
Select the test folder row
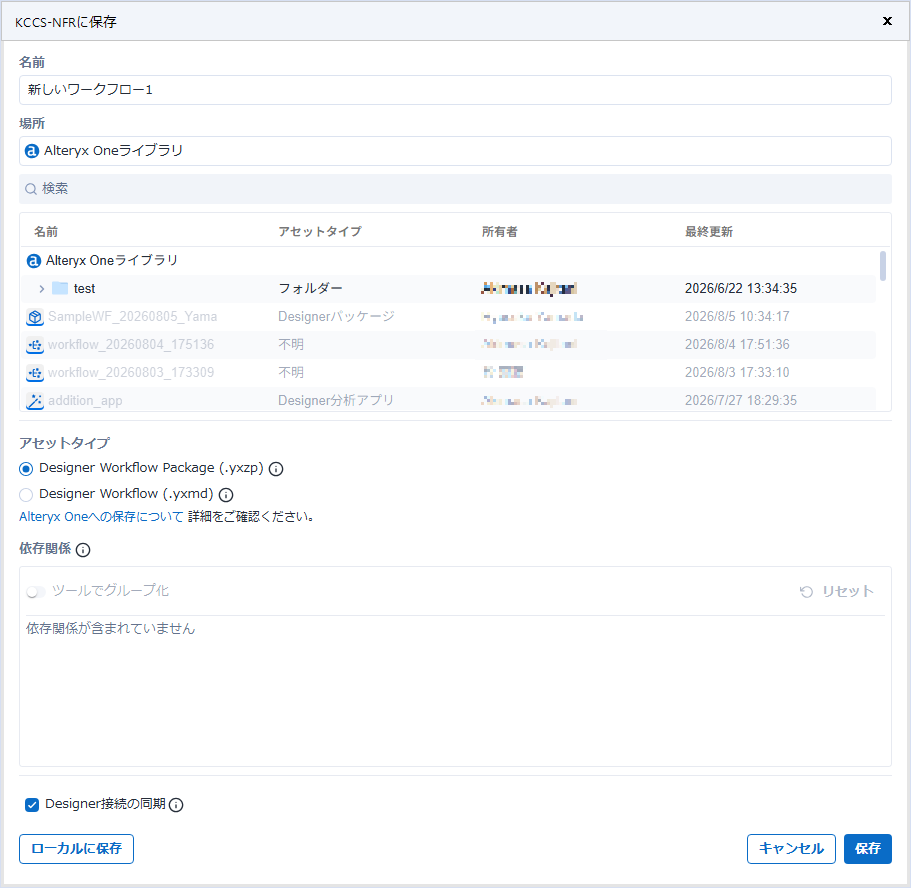coord(450,289)
